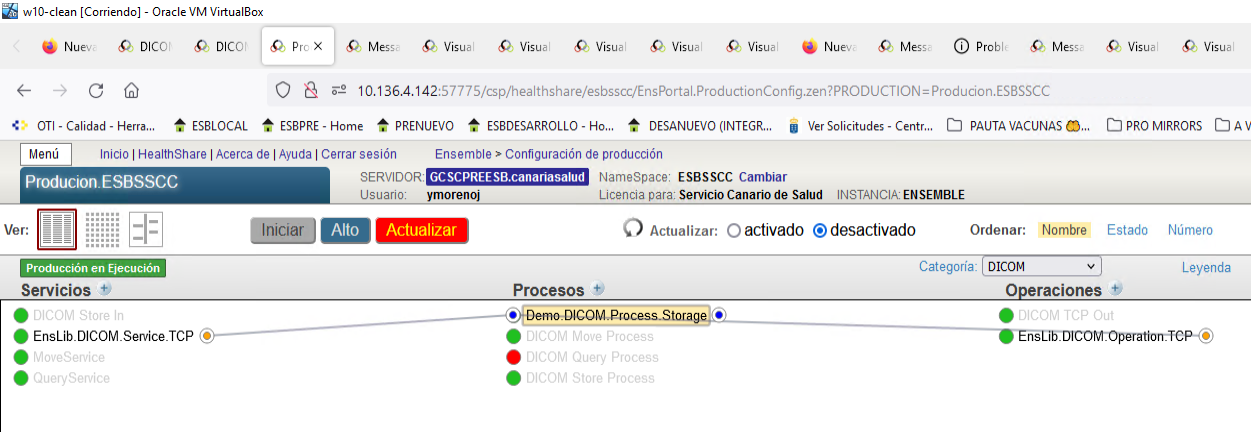The image size is (1251, 432).
Task: Enable auto-refresh with activado radio
Action: pos(734,230)
